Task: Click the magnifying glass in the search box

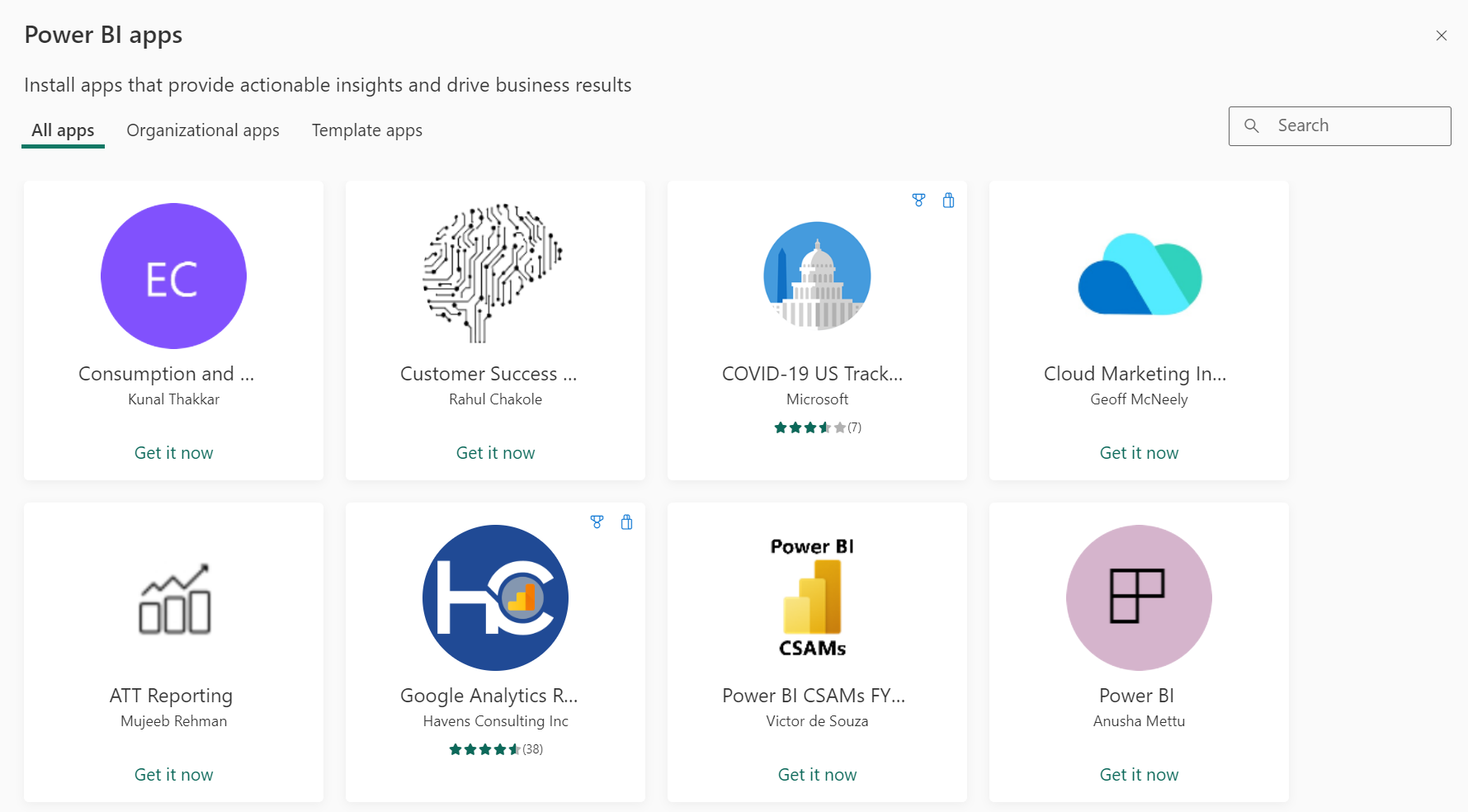Action: (1251, 125)
